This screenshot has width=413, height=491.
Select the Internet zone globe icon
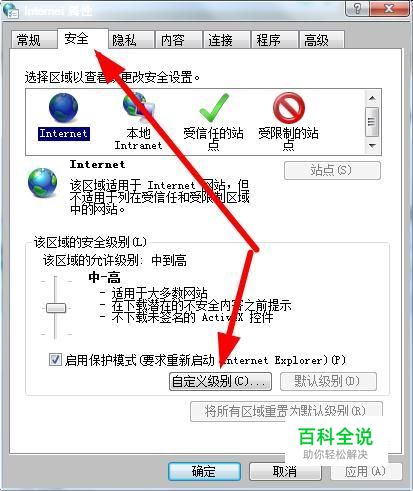point(63,108)
